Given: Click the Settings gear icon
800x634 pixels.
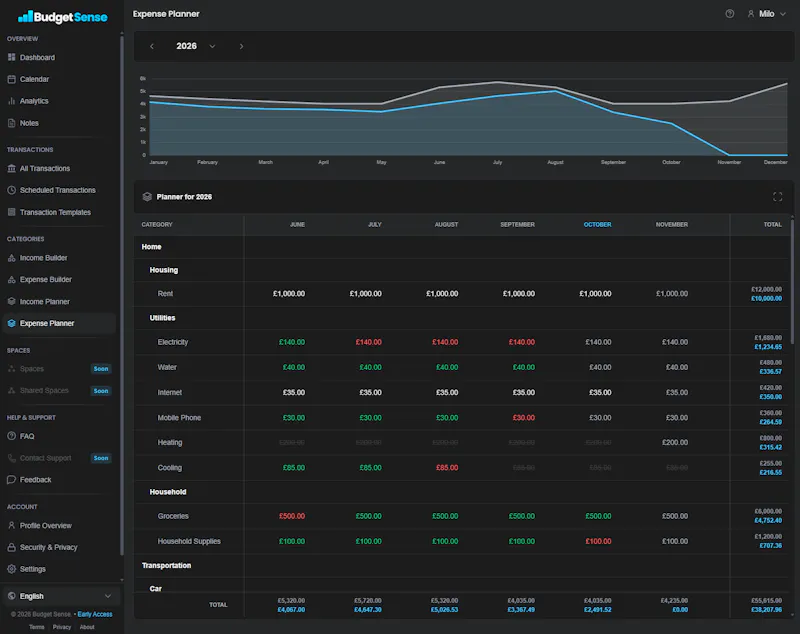Looking at the screenshot, I should pyautogui.click(x=11, y=569).
